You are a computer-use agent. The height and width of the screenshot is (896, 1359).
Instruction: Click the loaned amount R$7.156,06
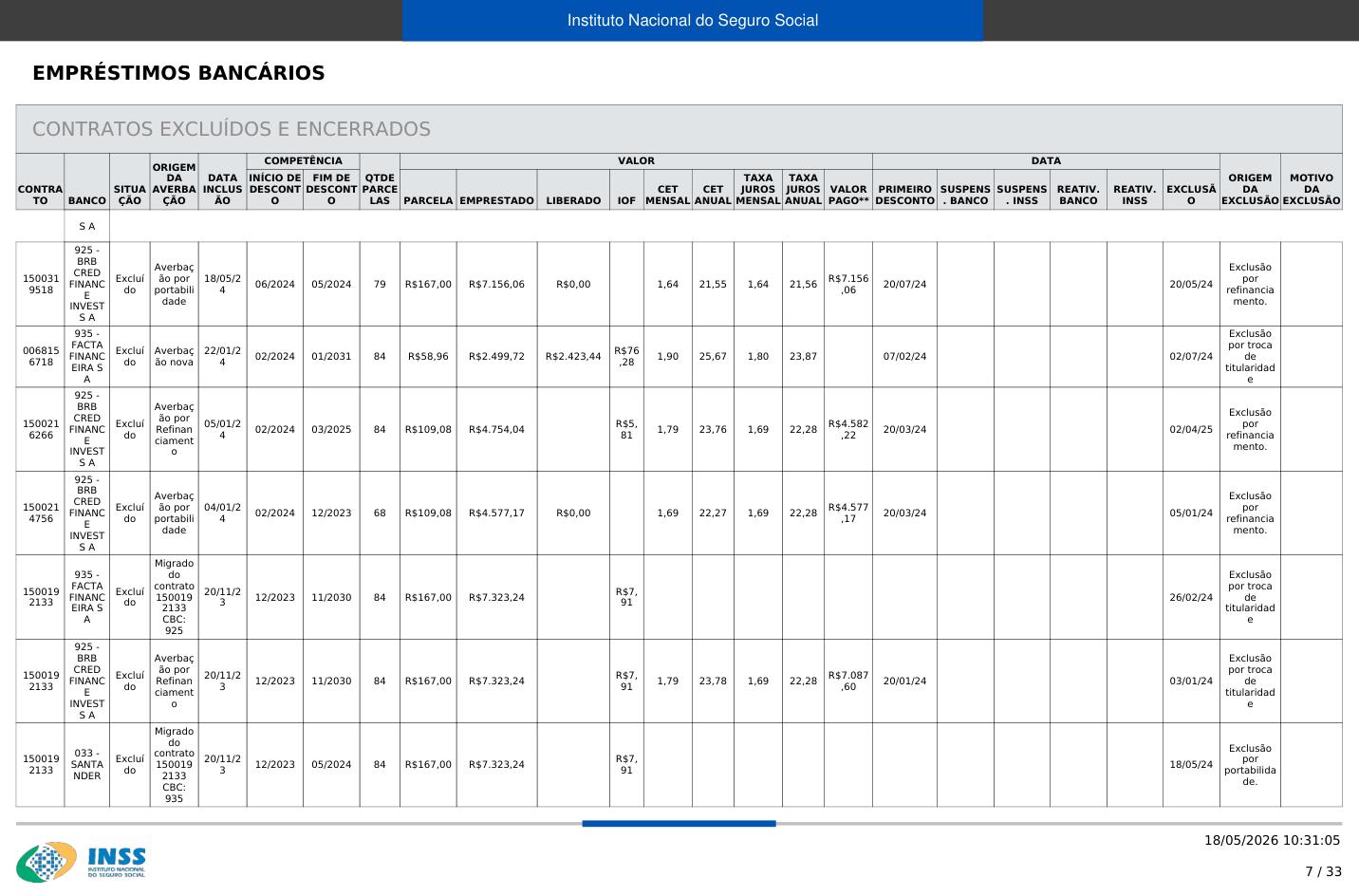click(x=496, y=284)
